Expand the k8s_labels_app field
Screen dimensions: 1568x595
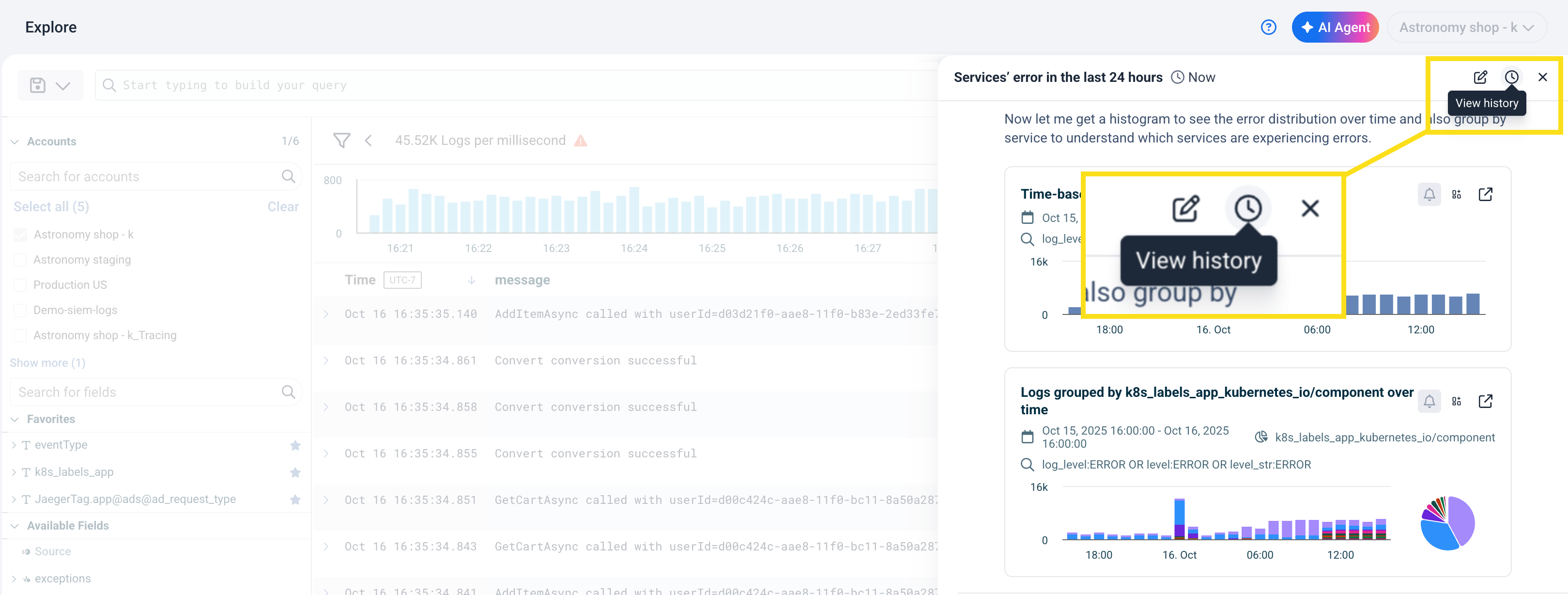pos(14,472)
